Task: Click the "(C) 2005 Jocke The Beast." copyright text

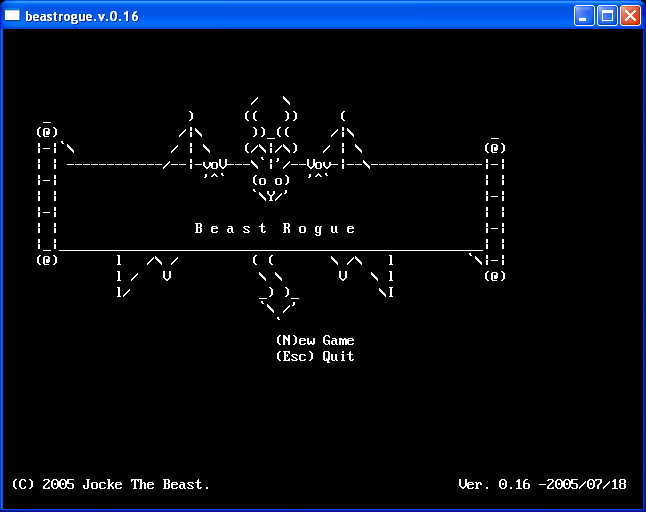Action: [111, 484]
